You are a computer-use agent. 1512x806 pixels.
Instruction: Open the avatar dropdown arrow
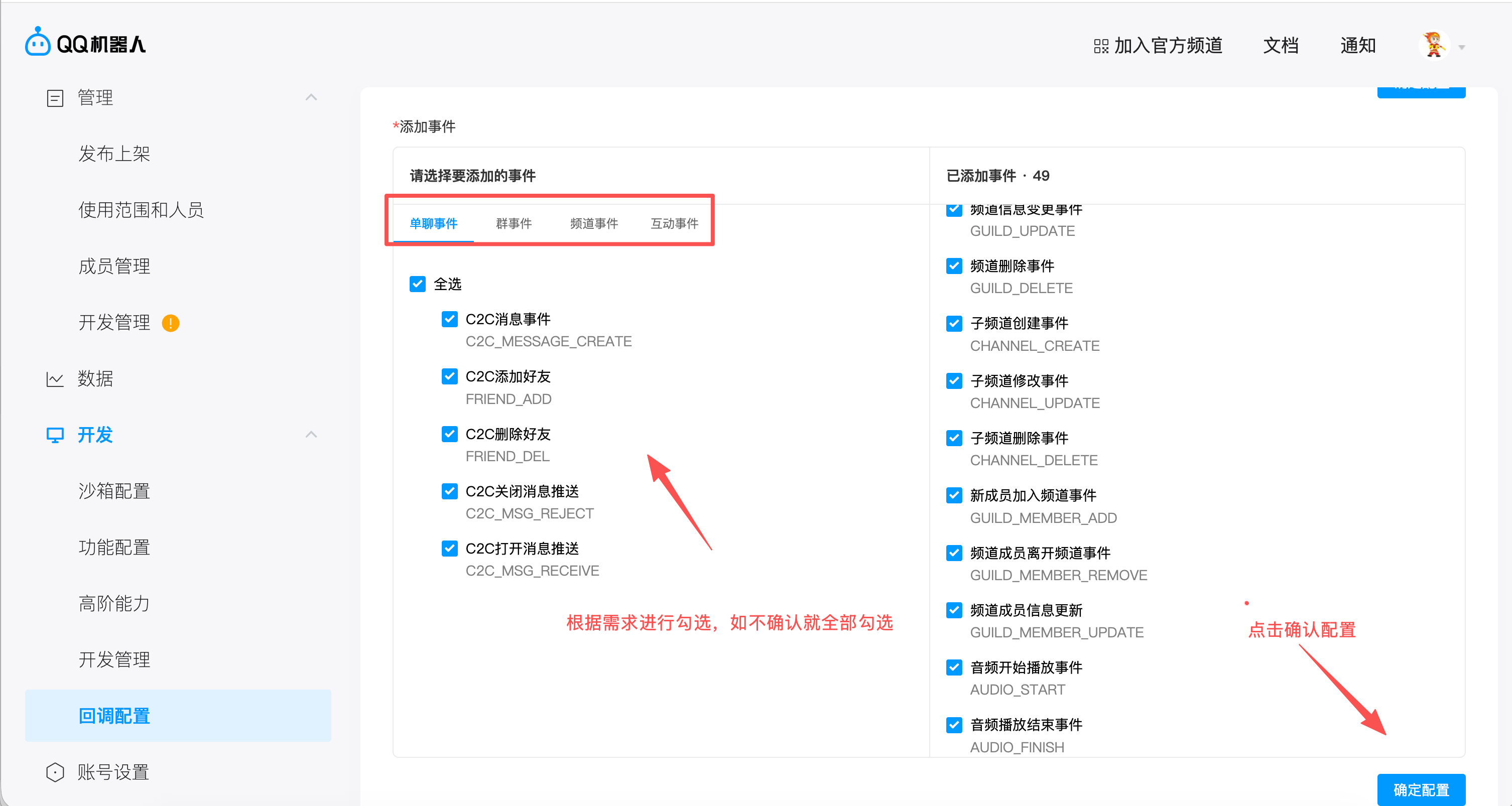[x=1461, y=47]
